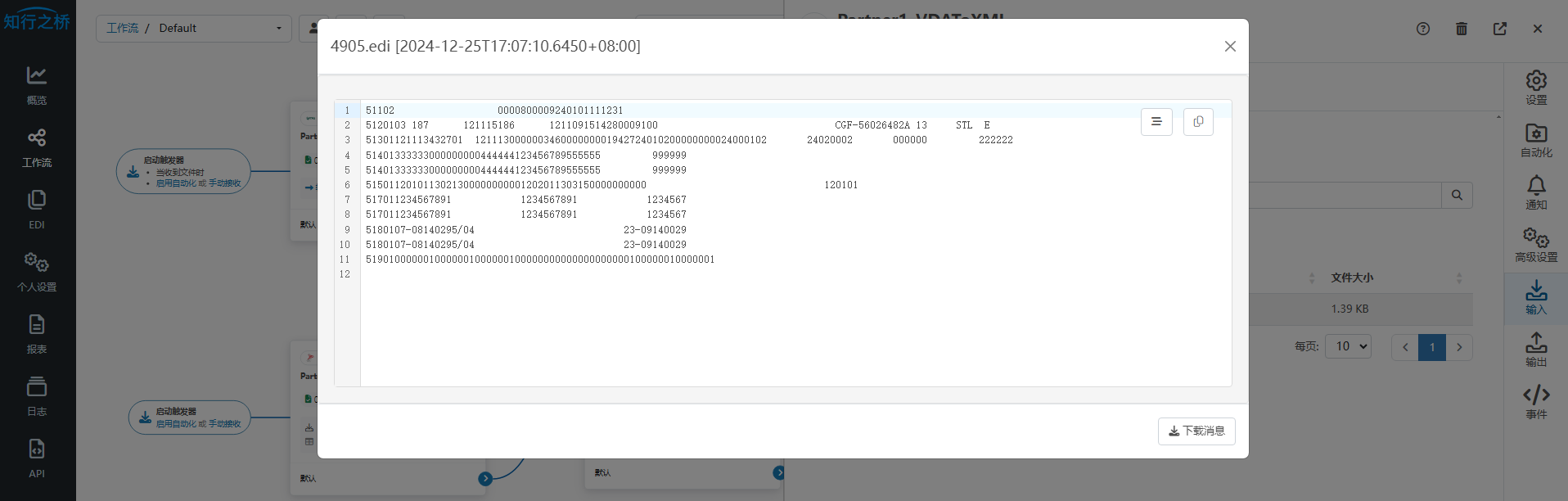Go to next page arrow

(x=1459, y=347)
